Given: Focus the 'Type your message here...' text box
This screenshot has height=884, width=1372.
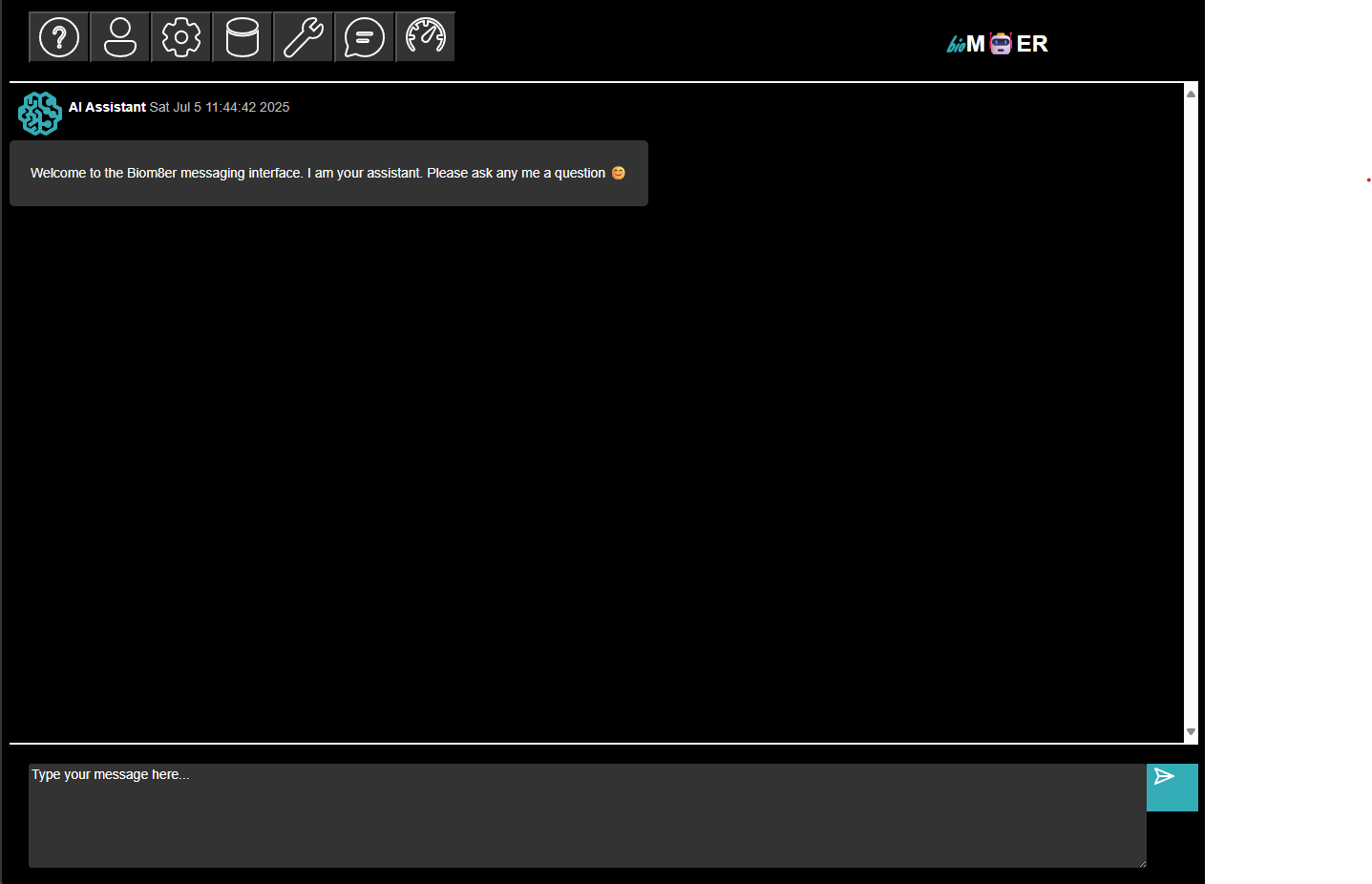Looking at the screenshot, I should pyautogui.click(x=587, y=815).
